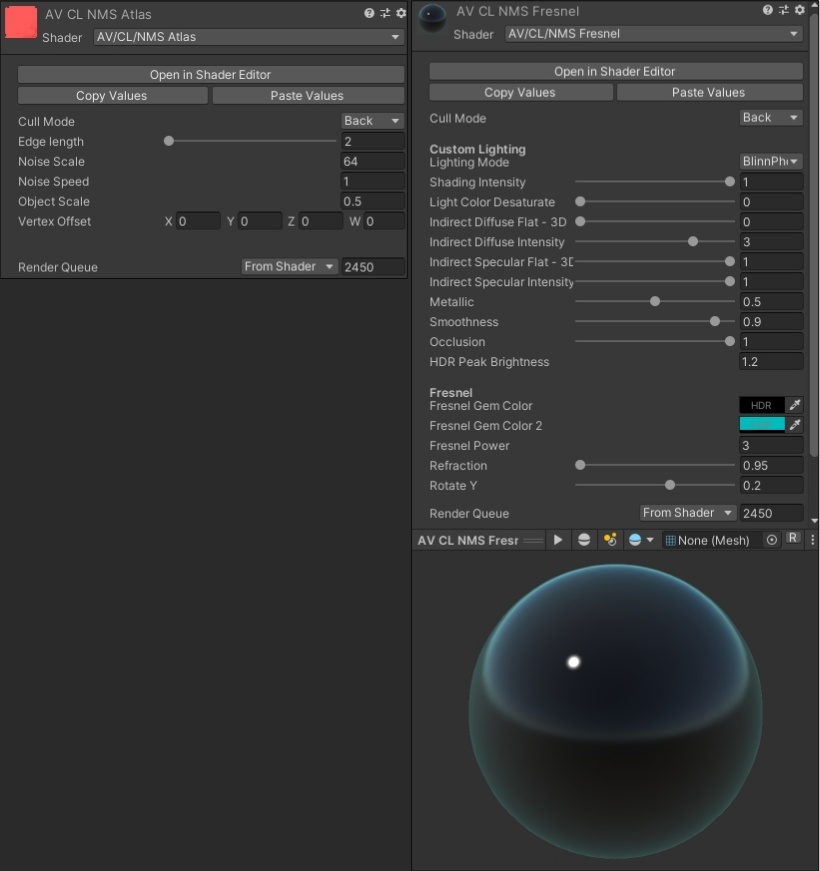The height and width of the screenshot is (871, 820).
Task: Click Copy Values on the Atlas material
Action: [x=112, y=95]
